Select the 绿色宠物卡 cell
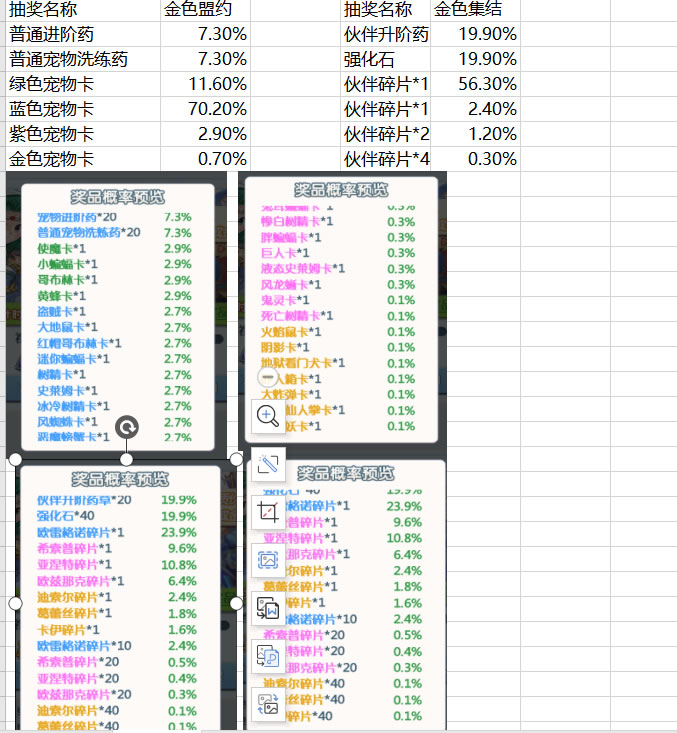The height and width of the screenshot is (733, 677). click(x=83, y=84)
